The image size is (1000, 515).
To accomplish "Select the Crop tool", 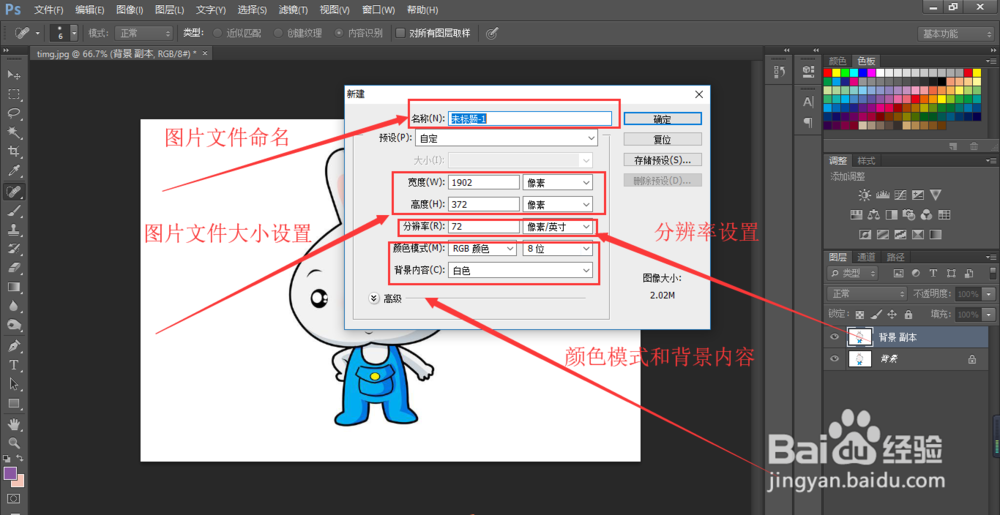I will (14, 152).
